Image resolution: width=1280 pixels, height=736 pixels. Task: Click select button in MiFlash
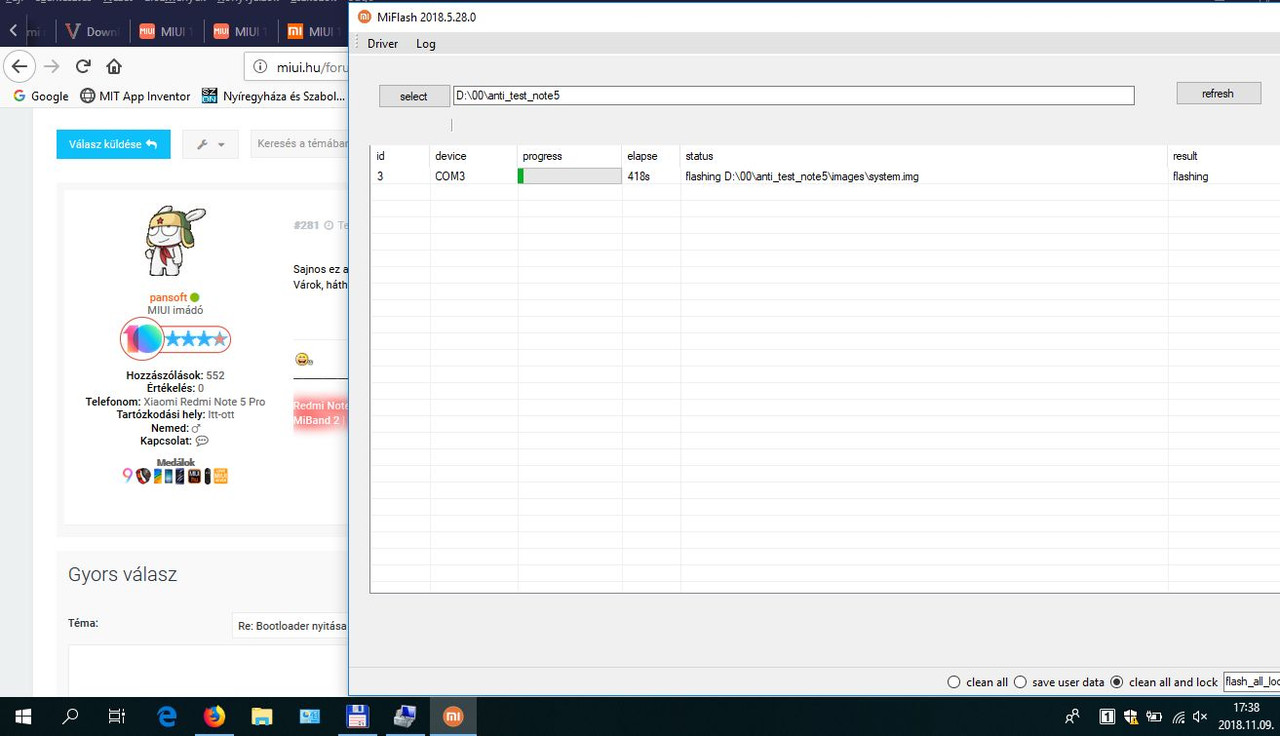tap(414, 96)
